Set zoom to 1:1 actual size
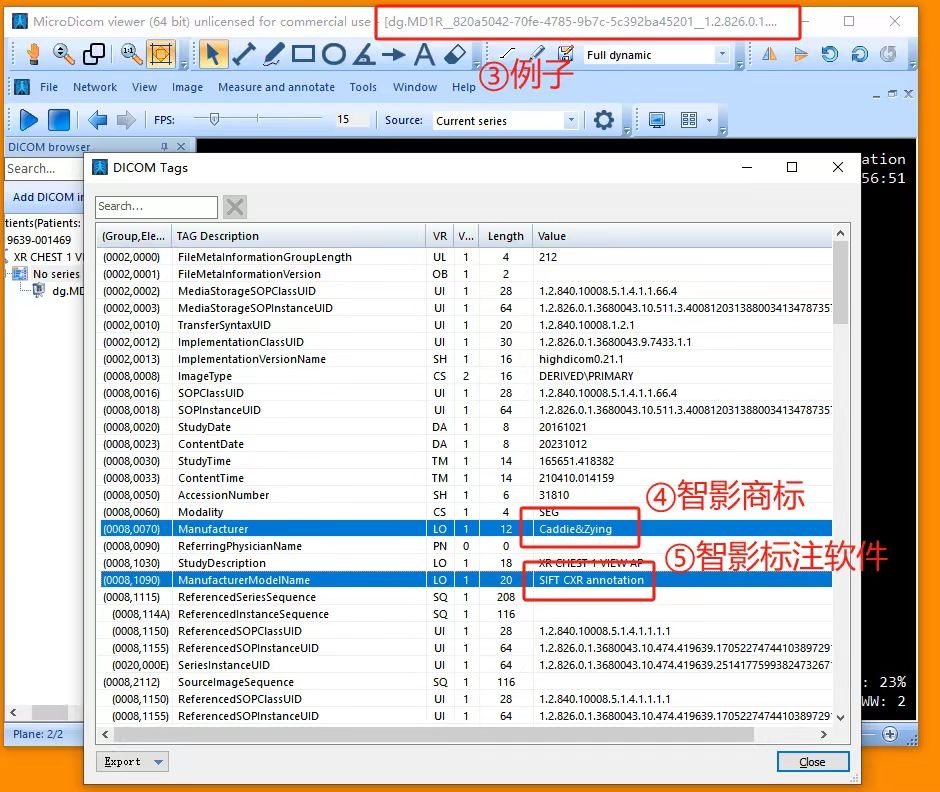Viewport: 940px width, 792px height. click(131, 54)
